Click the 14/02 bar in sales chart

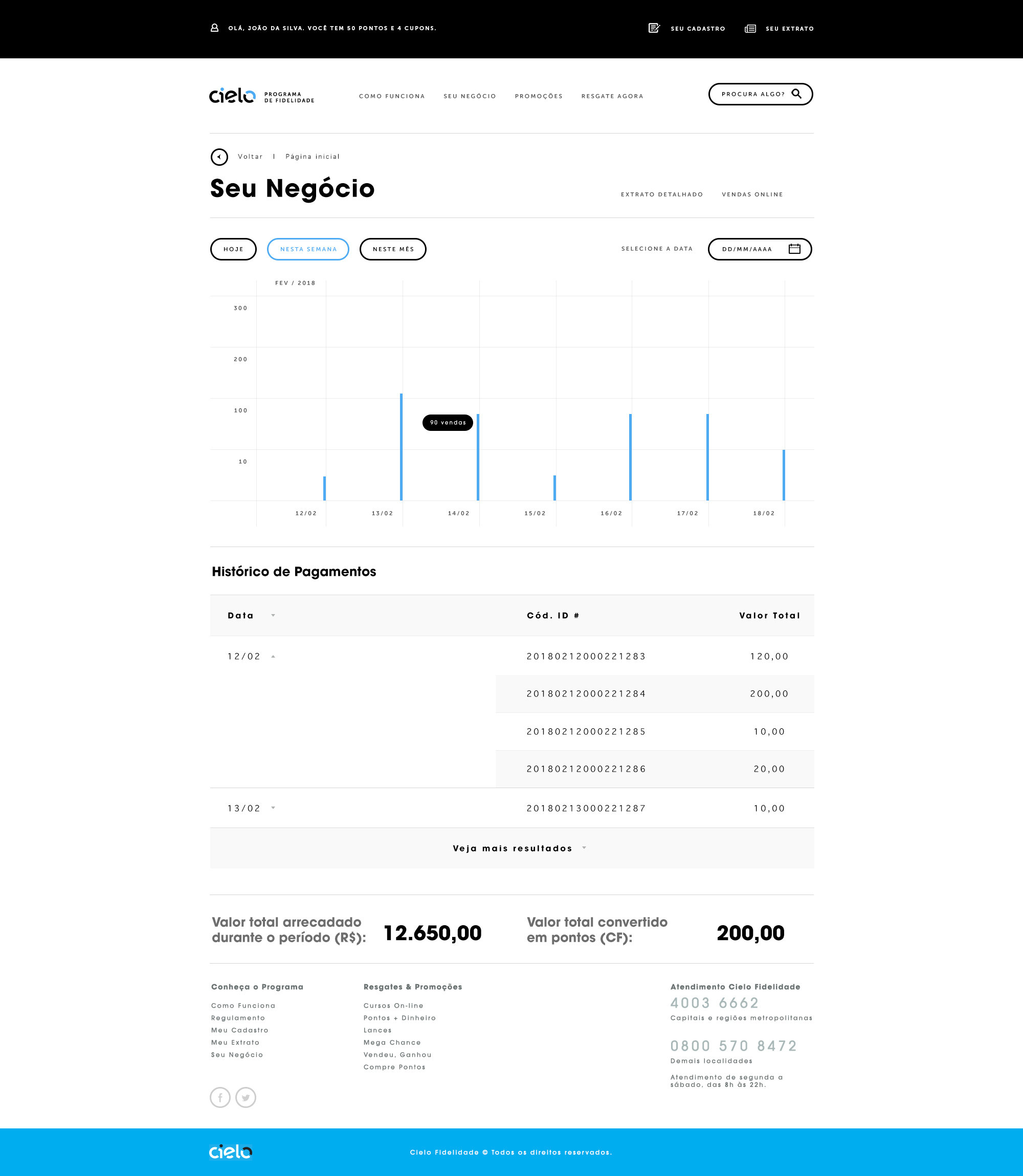tap(478, 457)
